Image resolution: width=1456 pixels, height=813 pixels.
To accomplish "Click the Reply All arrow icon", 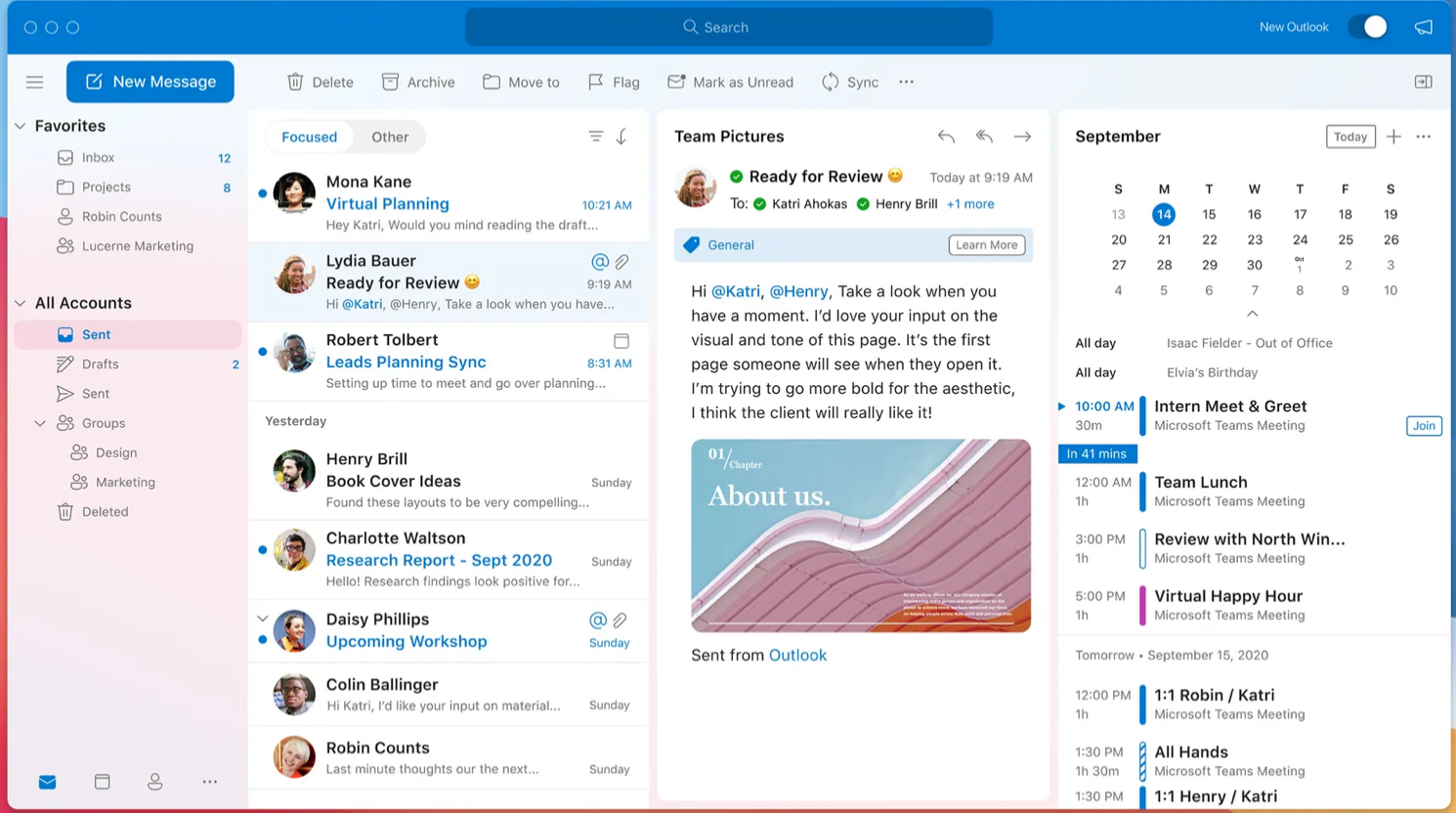I will 984,137.
